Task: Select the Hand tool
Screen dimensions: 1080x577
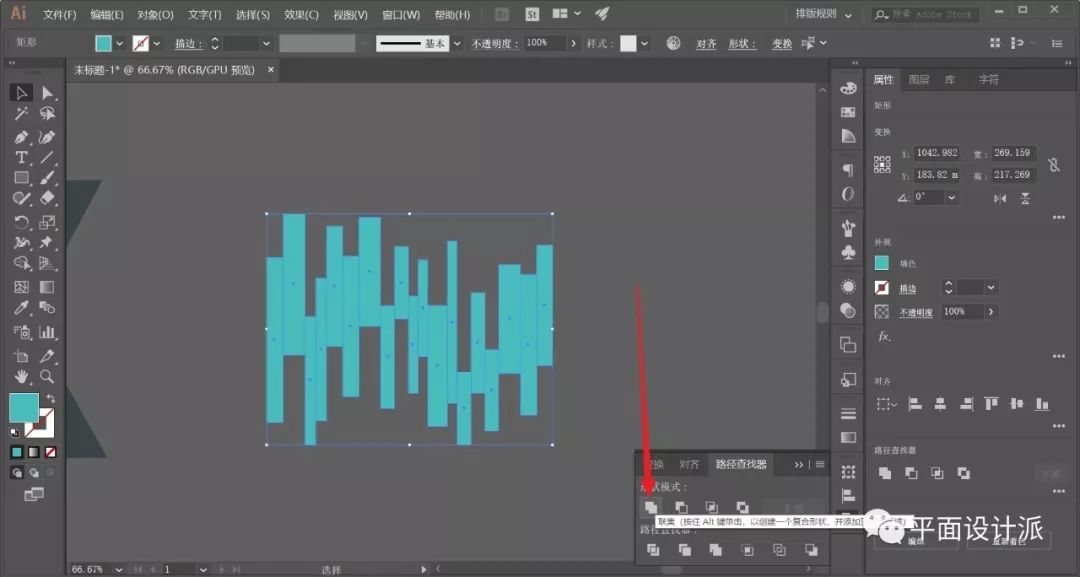Action: (21, 377)
